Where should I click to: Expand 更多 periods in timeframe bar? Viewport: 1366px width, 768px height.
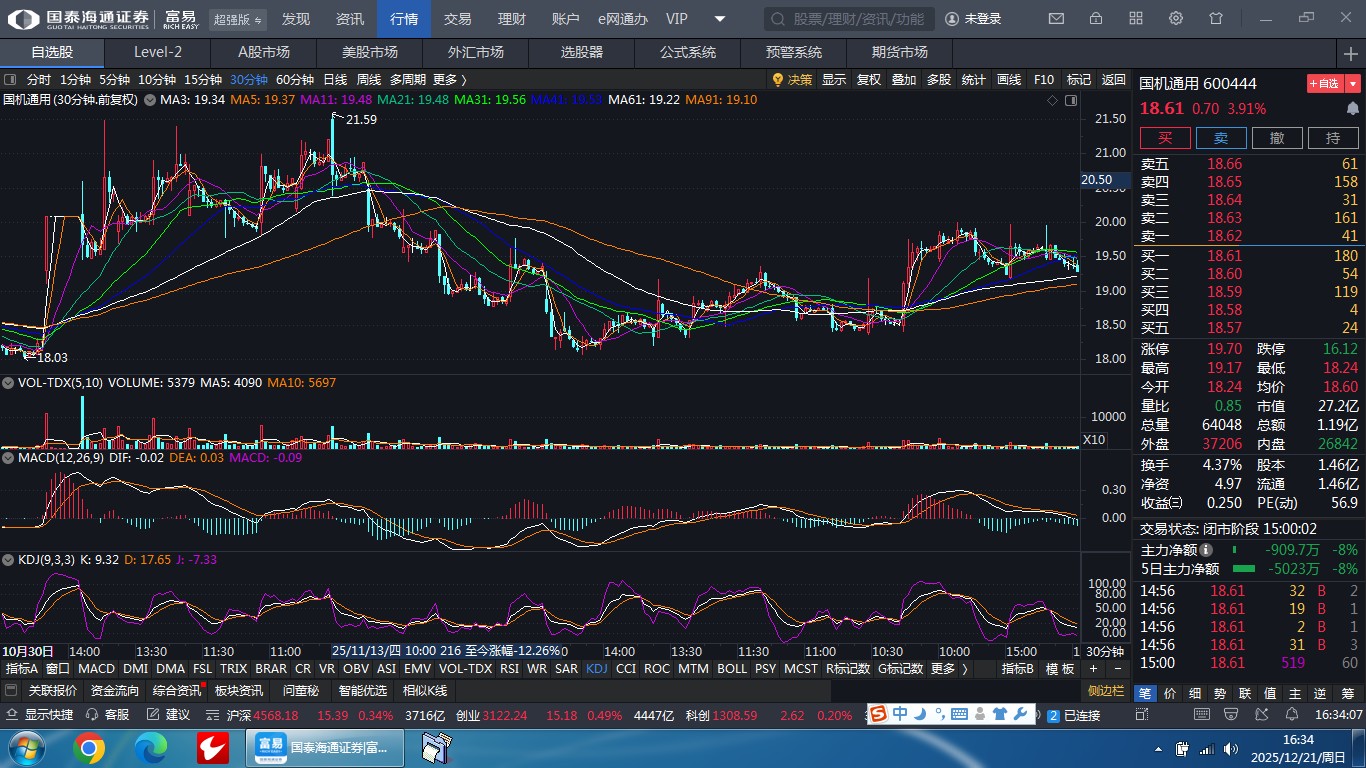[x=449, y=80]
